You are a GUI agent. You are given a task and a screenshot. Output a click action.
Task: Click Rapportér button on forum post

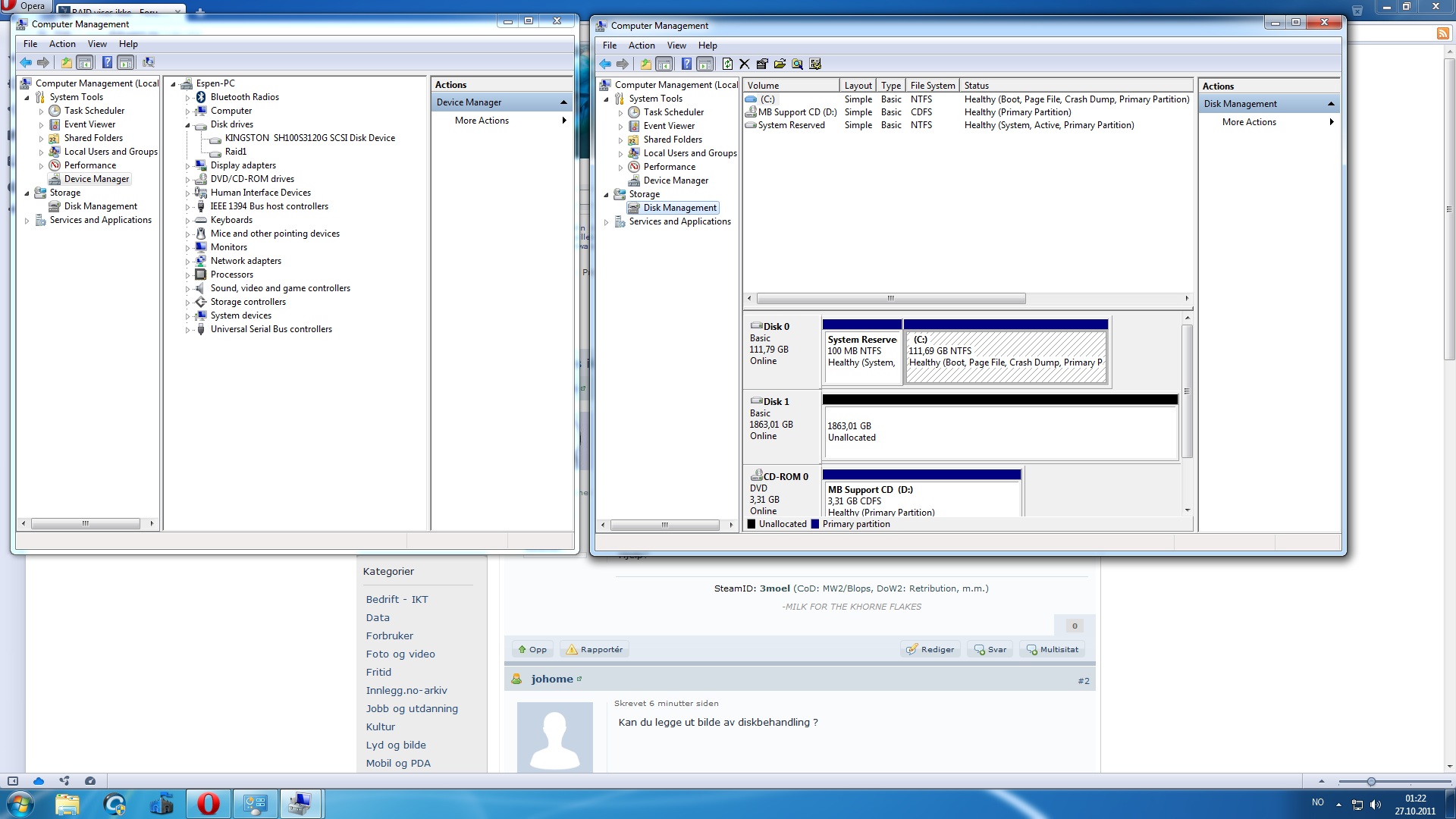pos(595,650)
